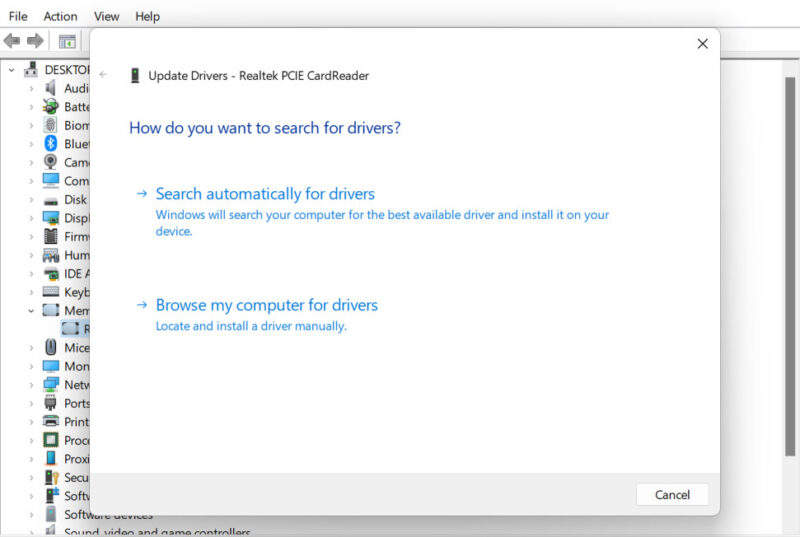800x537 pixels.
Task: Expand the Bluetooth category chevron
Action: click(x=31, y=144)
